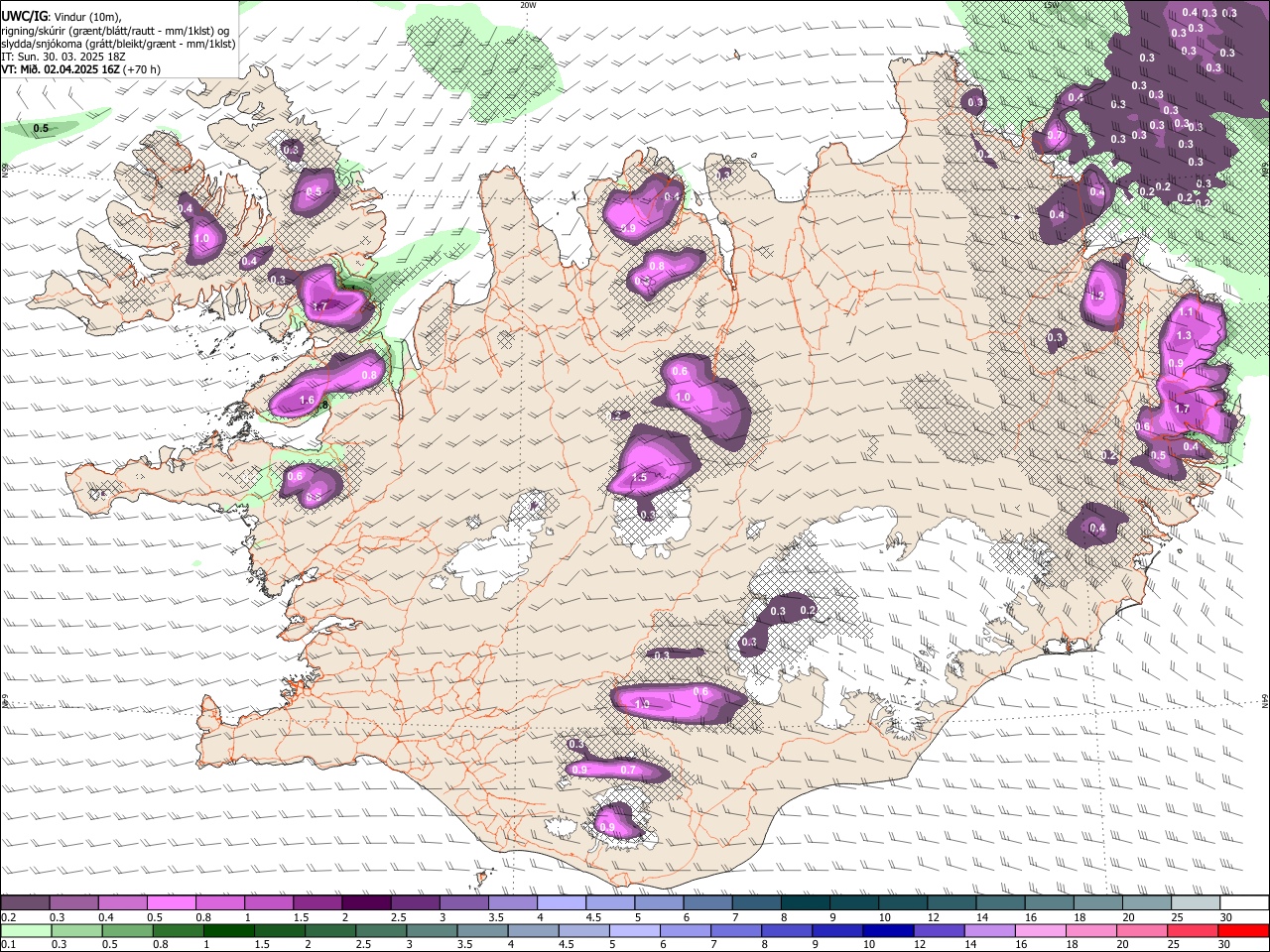Click the '1.3' snowfall value in the east
Viewport: 1270px width, 952px height.
click(1184, 336)
